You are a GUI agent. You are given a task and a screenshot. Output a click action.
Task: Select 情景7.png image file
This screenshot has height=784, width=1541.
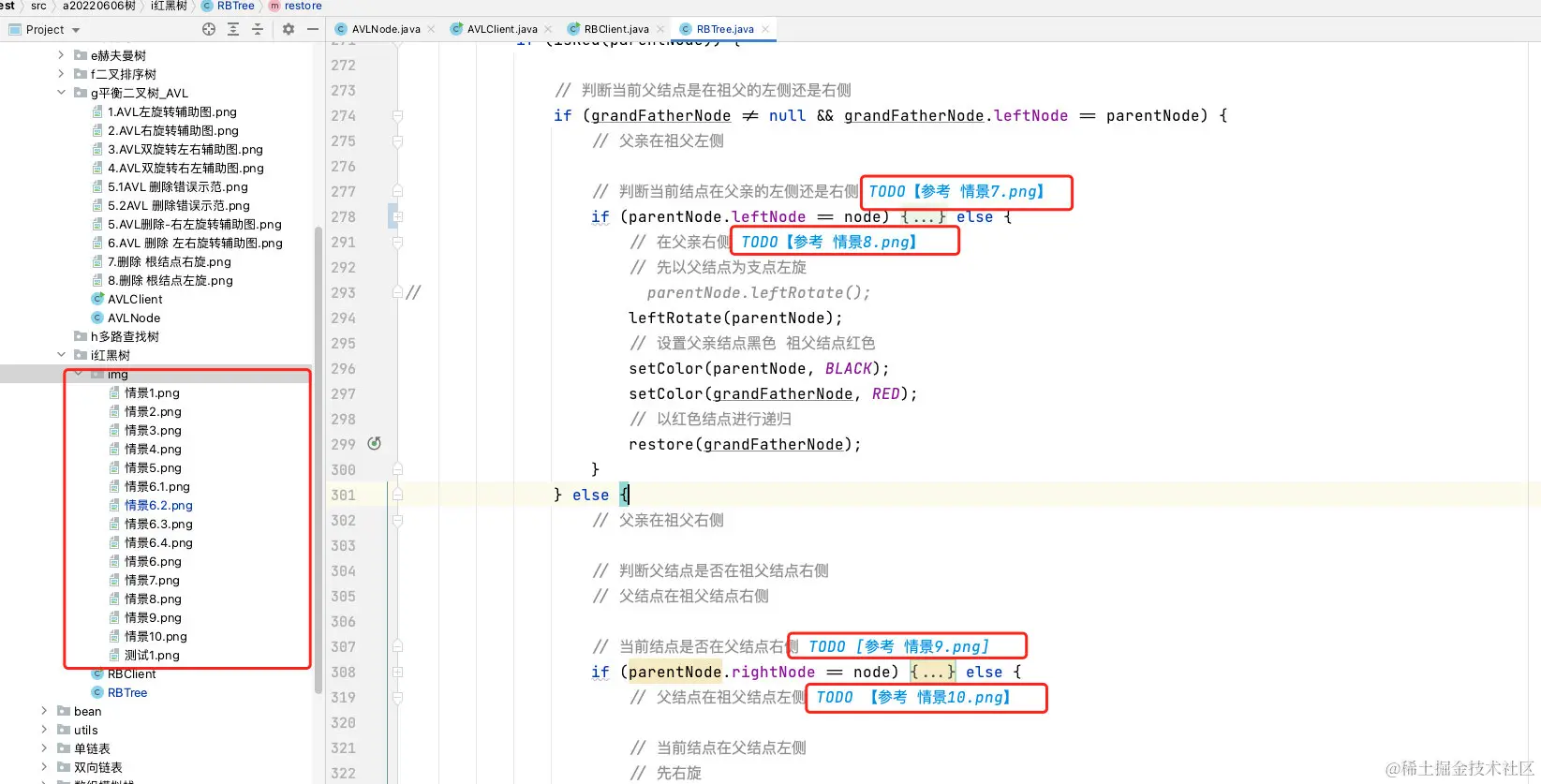[152, 580]
